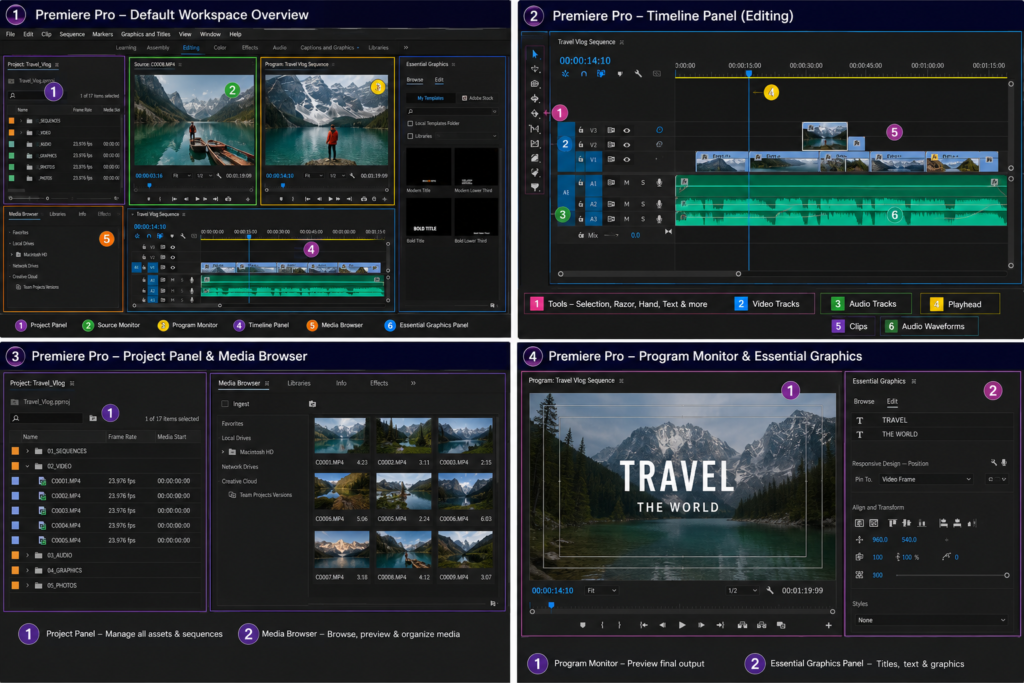Click Add Marker icon in section 2 timeline header
Image resolution: width=1024 pixels, height=683 pixels.
[x=620, y=74]
